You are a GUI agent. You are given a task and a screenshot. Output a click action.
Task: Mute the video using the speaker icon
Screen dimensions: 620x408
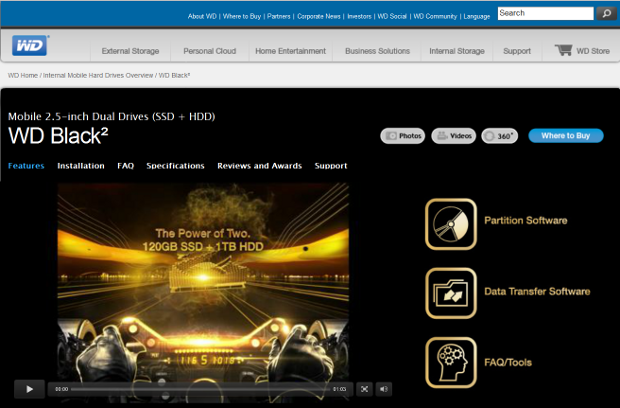pyautogui.click(x=384, y=389)
